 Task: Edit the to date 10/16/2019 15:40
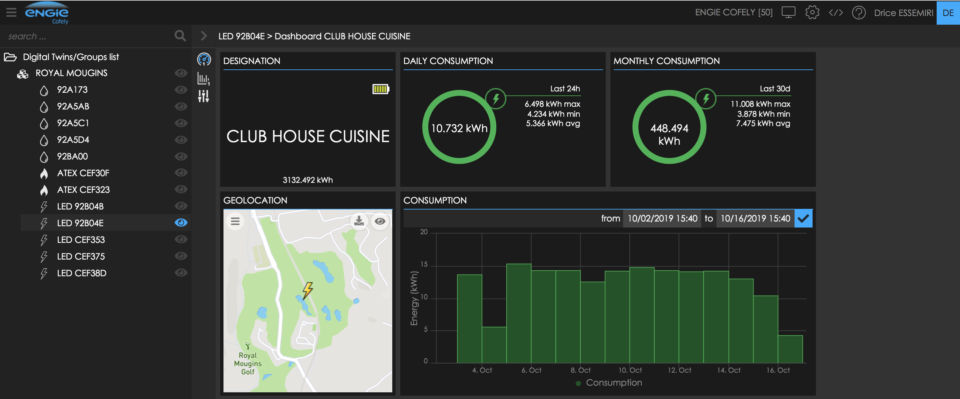tap(755, 218)
